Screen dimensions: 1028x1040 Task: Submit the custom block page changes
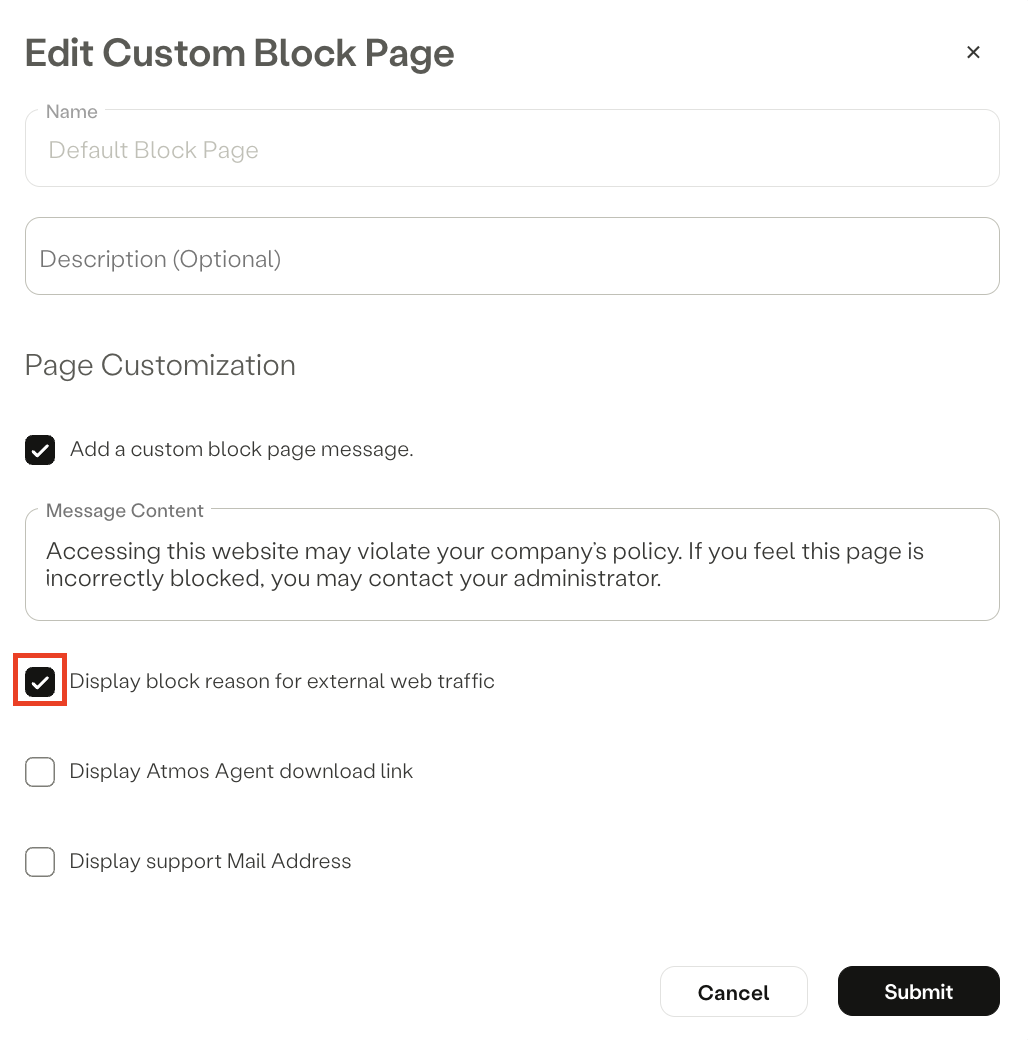919,992
